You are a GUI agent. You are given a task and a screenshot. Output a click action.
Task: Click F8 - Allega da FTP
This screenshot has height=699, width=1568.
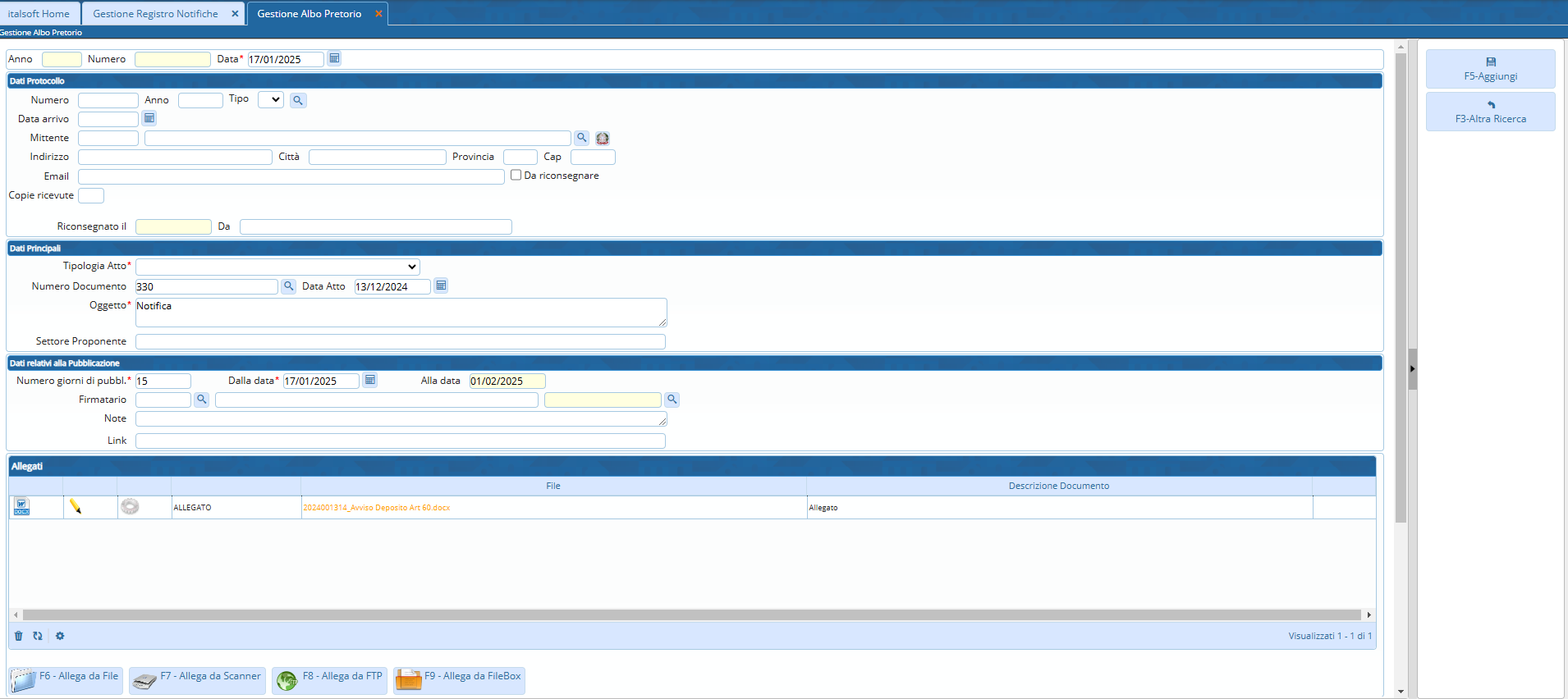(x=329, y=680)
